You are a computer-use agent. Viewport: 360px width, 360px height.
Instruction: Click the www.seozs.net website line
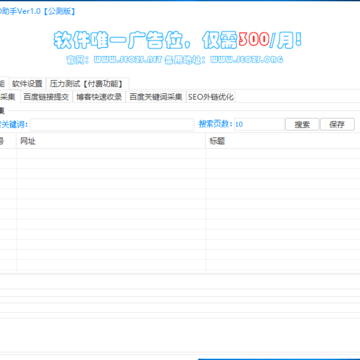(174, 60)
